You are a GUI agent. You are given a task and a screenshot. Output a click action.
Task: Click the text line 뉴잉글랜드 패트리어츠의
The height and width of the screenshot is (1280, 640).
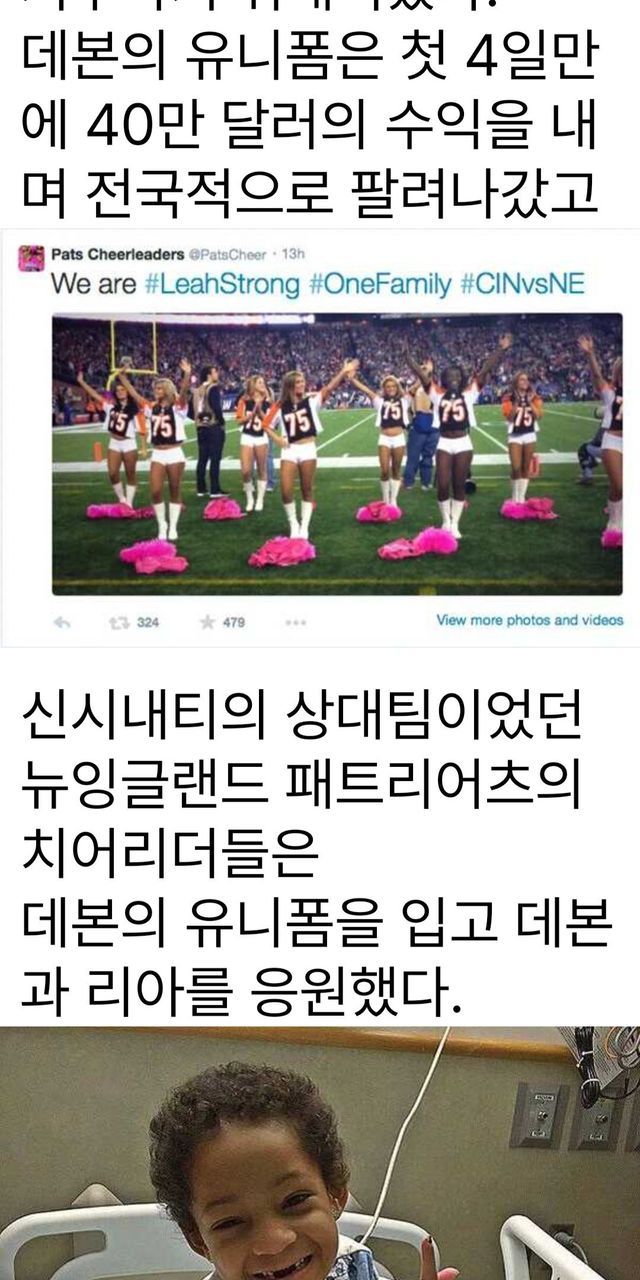301,787
